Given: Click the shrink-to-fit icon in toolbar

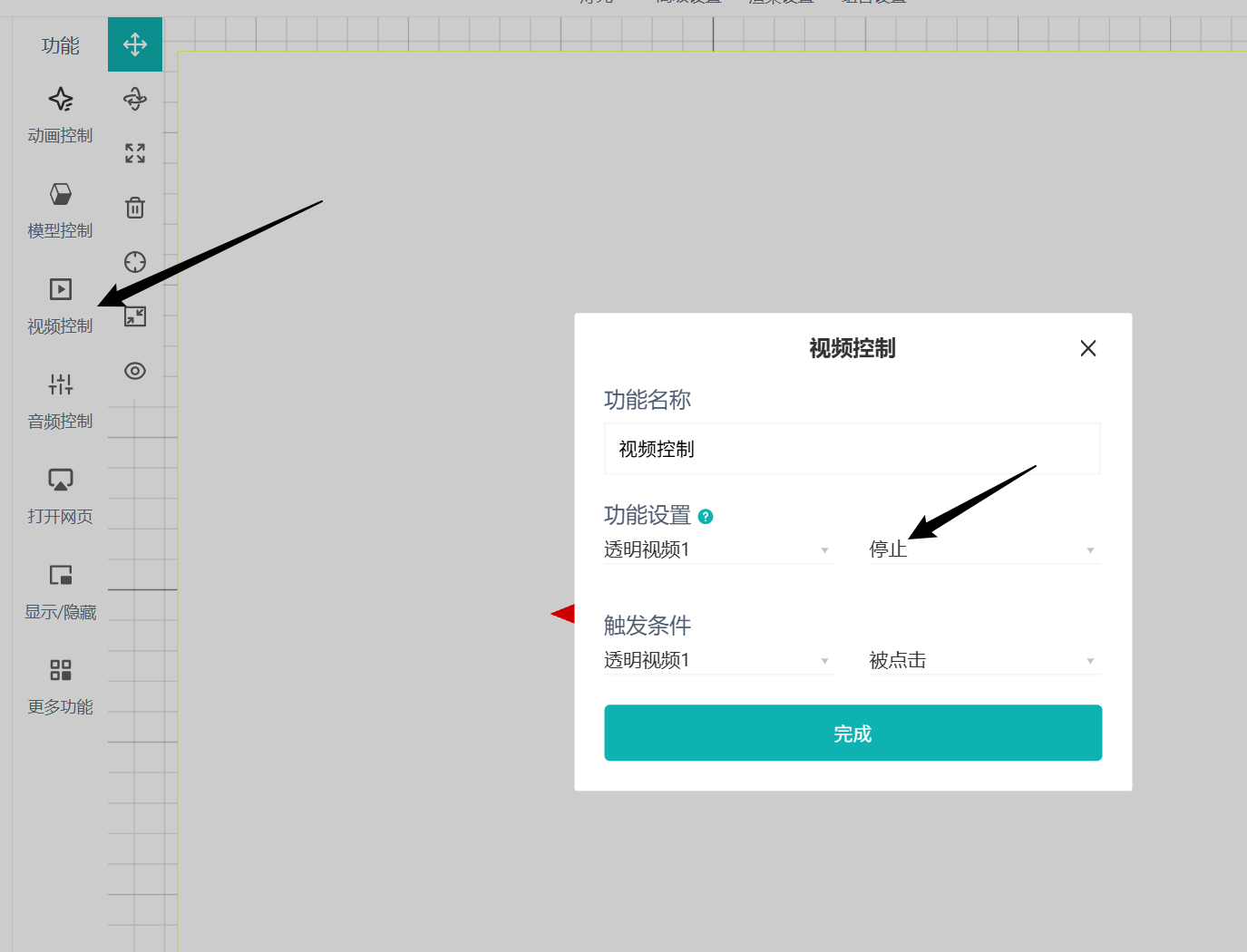Looking at the screenshot, I should pos(135,316).
